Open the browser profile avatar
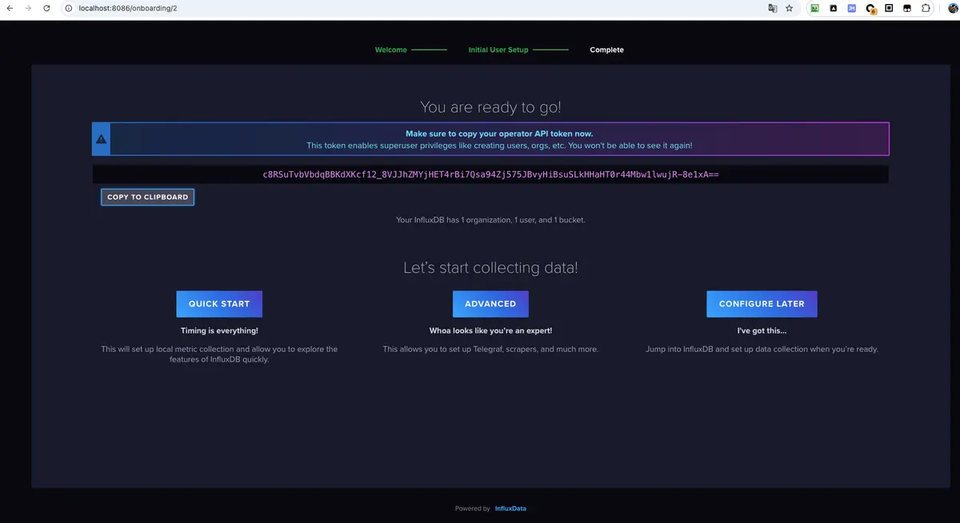Viewport: 960px width, 523px height. pyautogui.click(x=953, y=8)
